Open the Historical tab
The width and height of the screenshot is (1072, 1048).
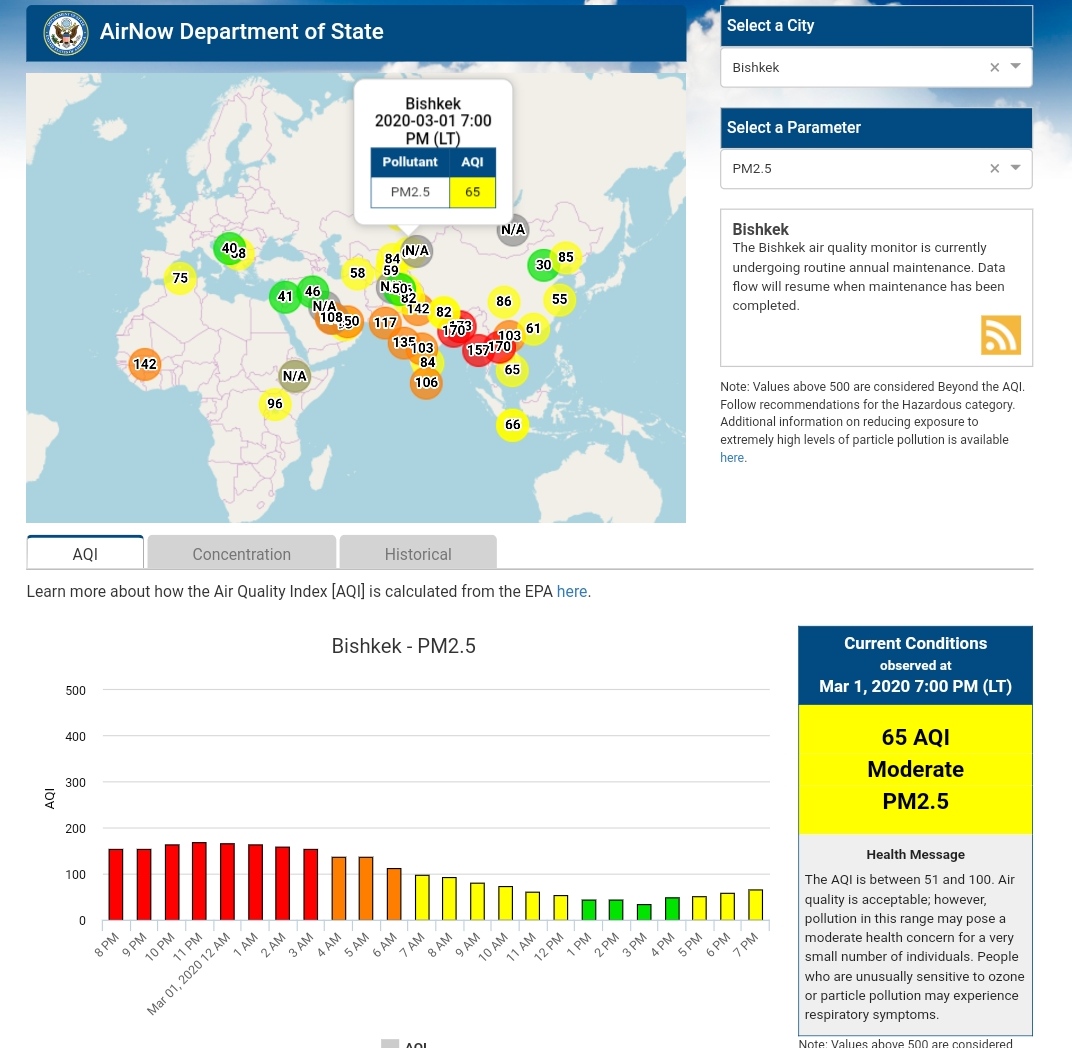click(418, 554)
